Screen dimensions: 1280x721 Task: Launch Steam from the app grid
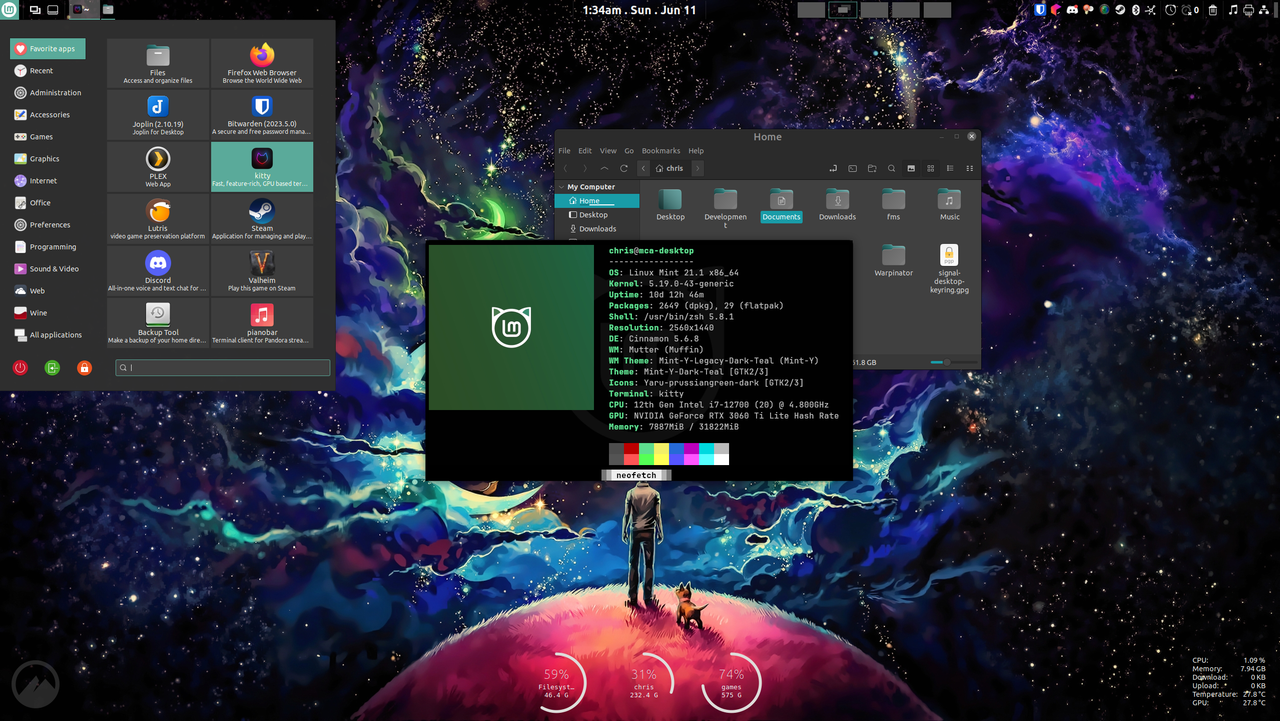(262, 219)
